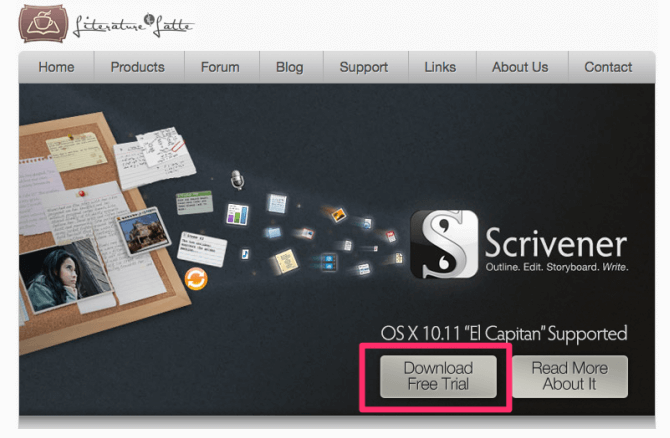Click the blue film strip icon
This screenshot has height=438, width=670.
click(x=329, y=262)
